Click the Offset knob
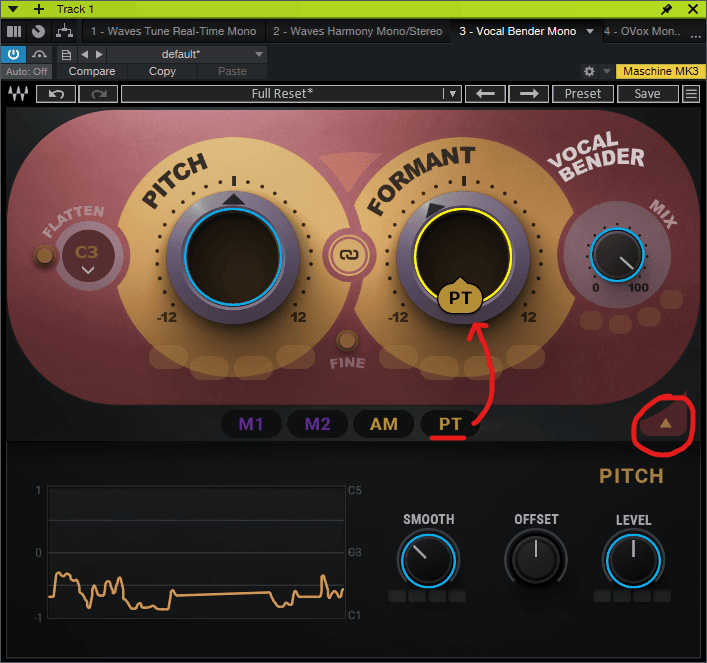The width and height of the screenshot is (707, 663). pyautogui.click(x=536, y=561)
